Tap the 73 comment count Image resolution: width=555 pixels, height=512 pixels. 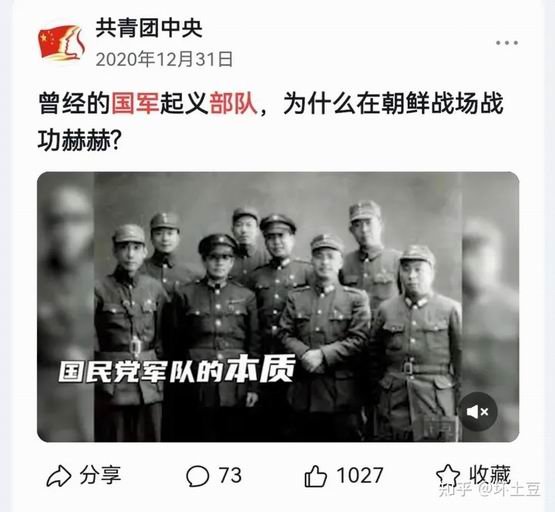click(230, 475)
